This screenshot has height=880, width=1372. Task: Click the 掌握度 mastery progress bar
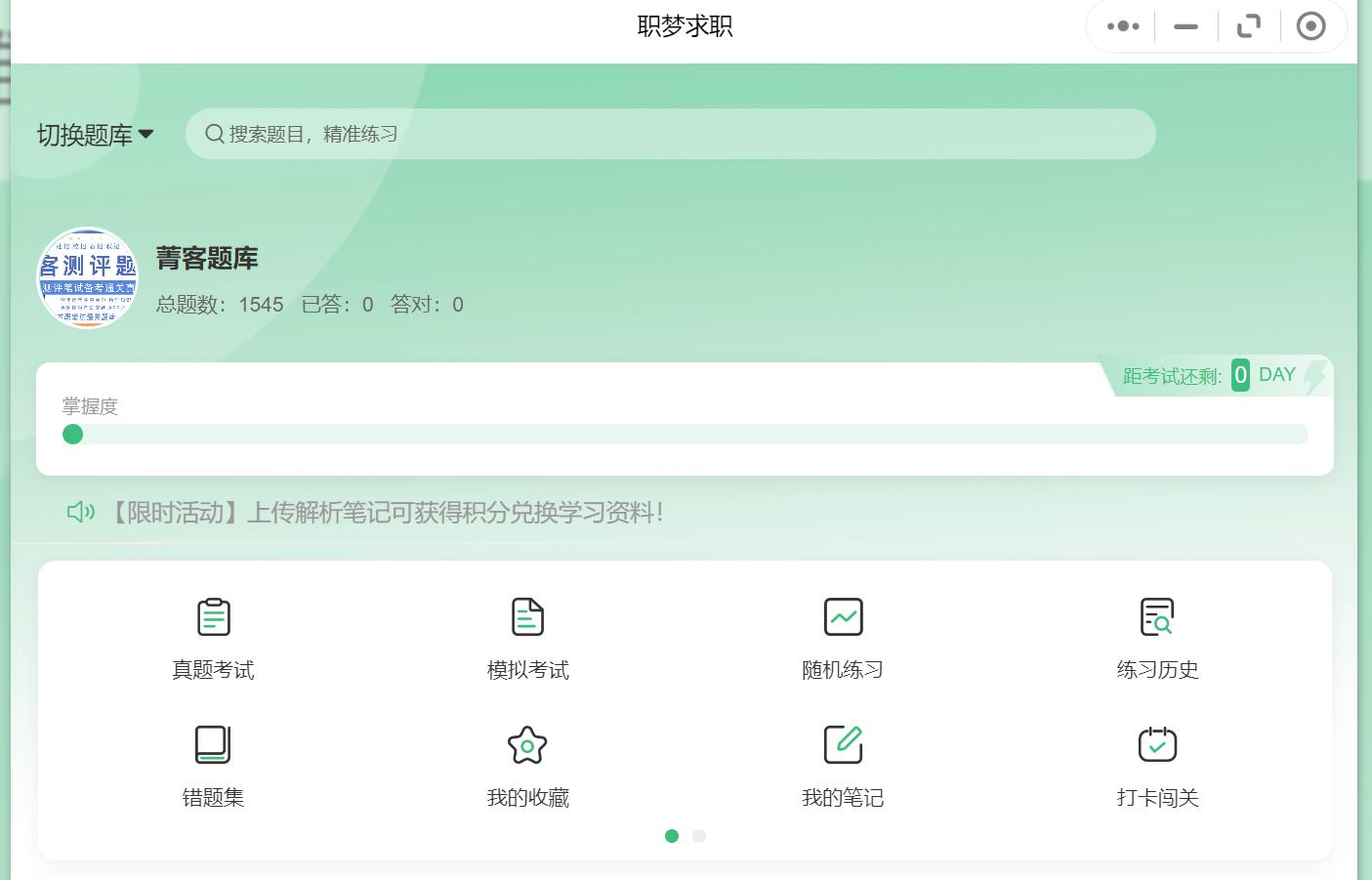click(x=684, y=434)
